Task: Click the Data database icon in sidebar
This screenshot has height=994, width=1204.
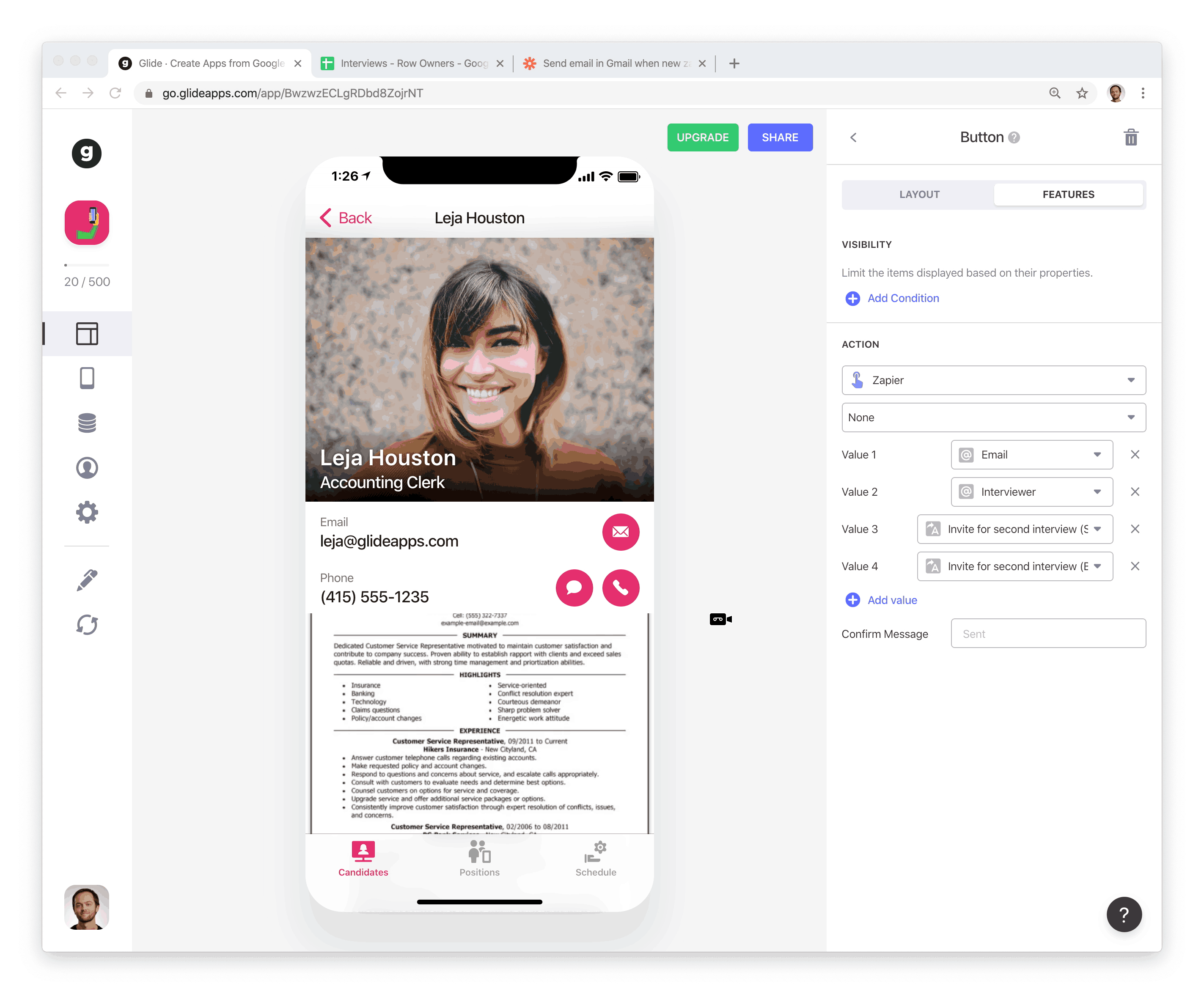Action: click(x=87, y=423)
